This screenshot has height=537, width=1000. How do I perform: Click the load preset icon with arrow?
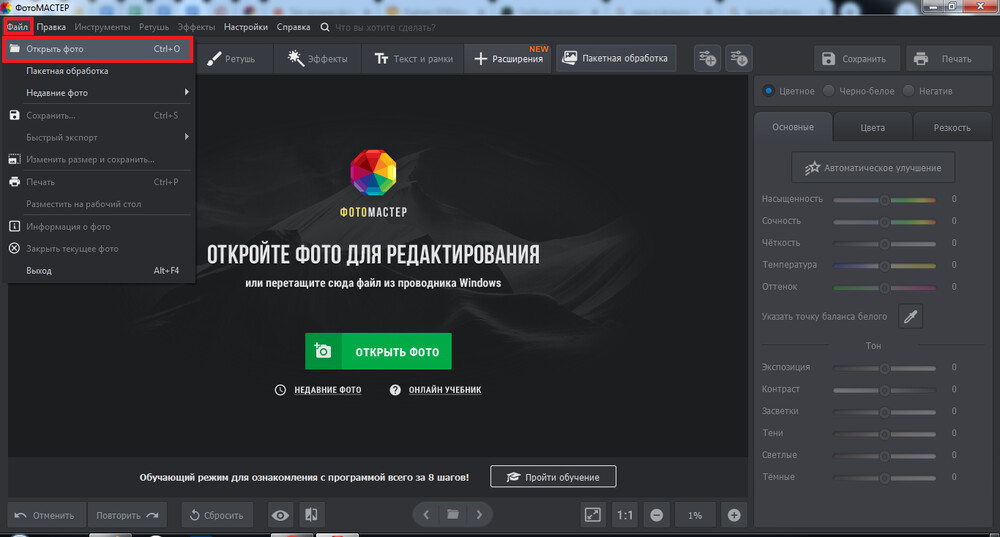tap(739, 59)
